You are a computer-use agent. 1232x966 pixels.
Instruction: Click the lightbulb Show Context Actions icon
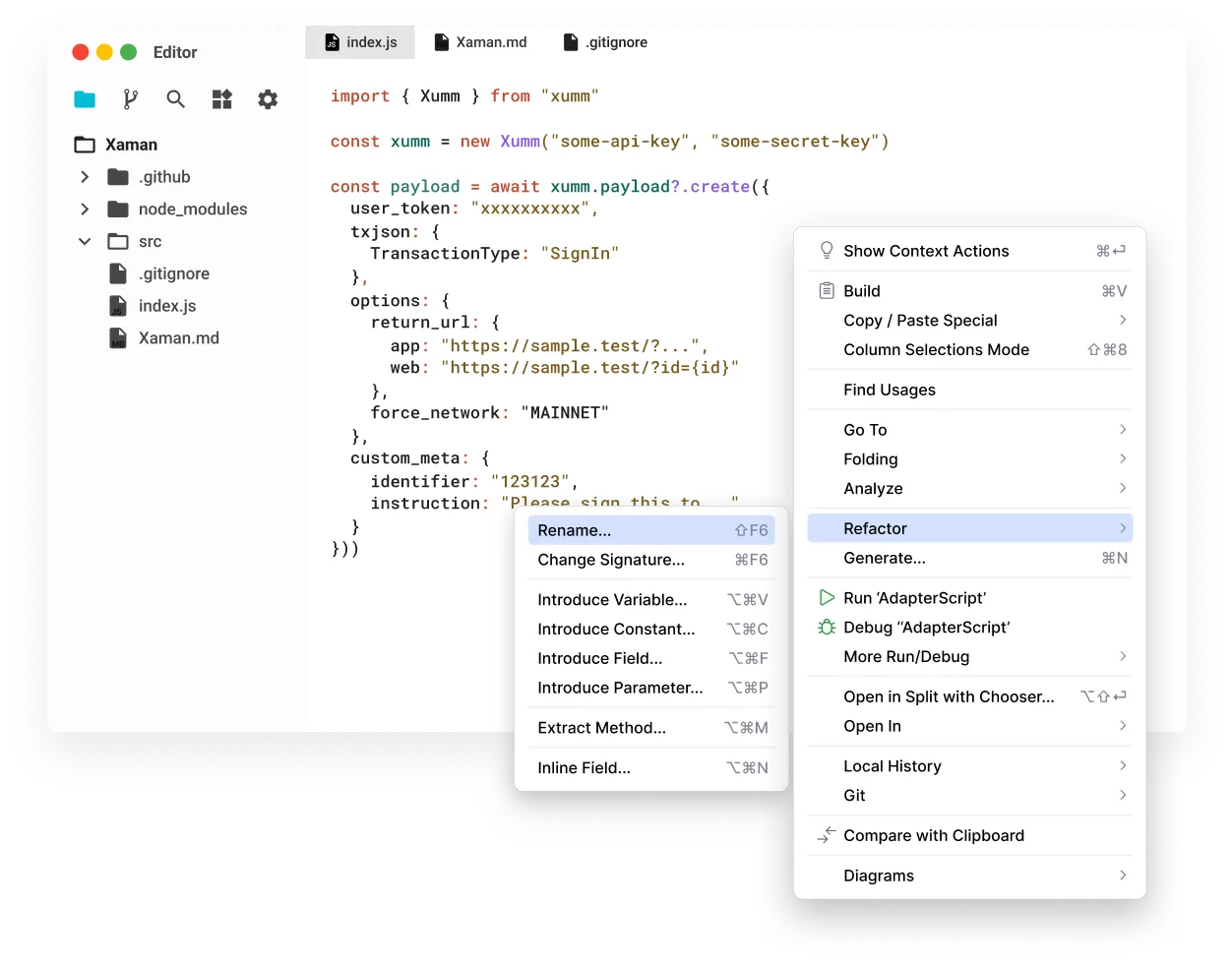click(x=827, y=251)
